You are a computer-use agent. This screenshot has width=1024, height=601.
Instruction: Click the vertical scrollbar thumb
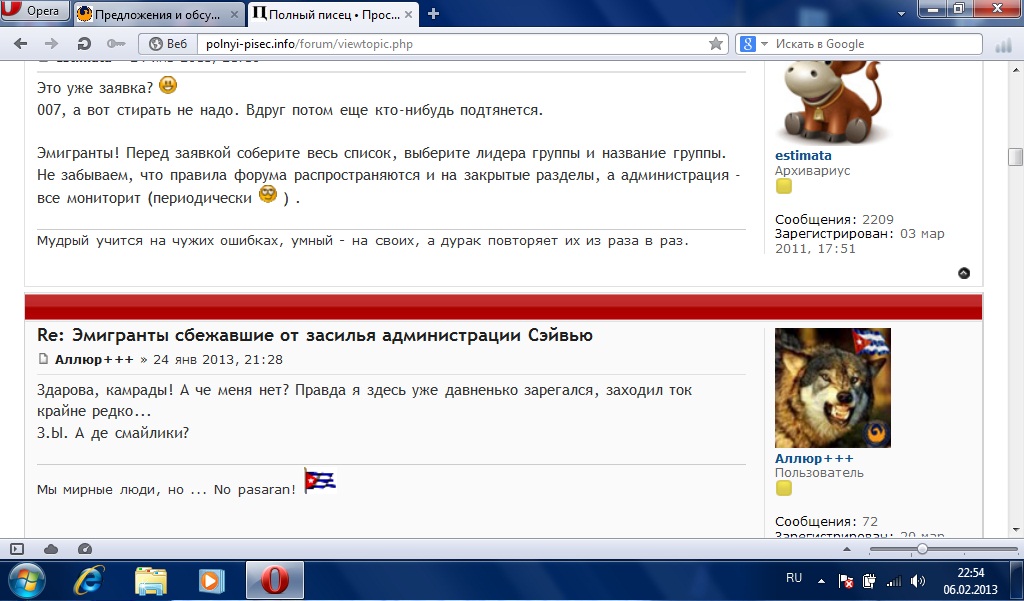[x=1015, y=157]
